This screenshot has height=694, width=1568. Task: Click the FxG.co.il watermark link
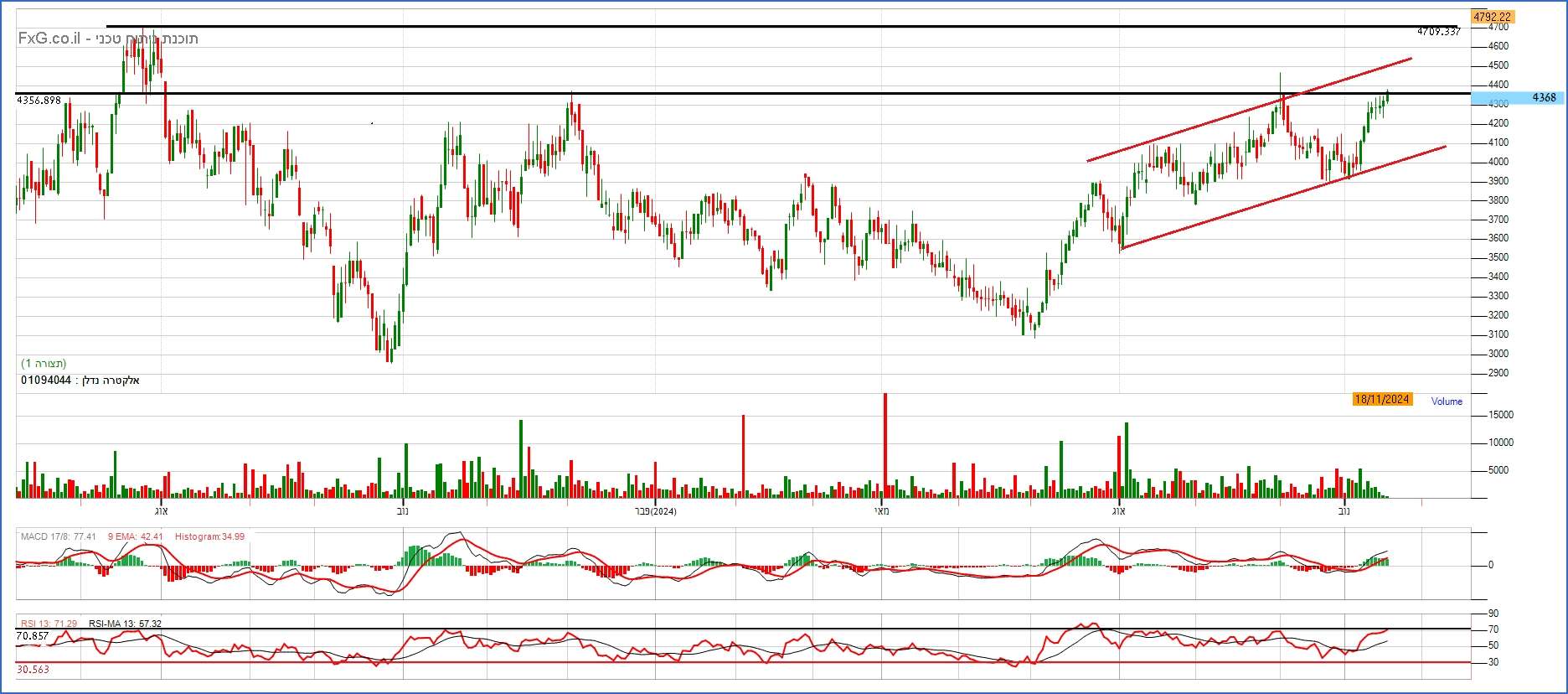(x=49, y=39)
